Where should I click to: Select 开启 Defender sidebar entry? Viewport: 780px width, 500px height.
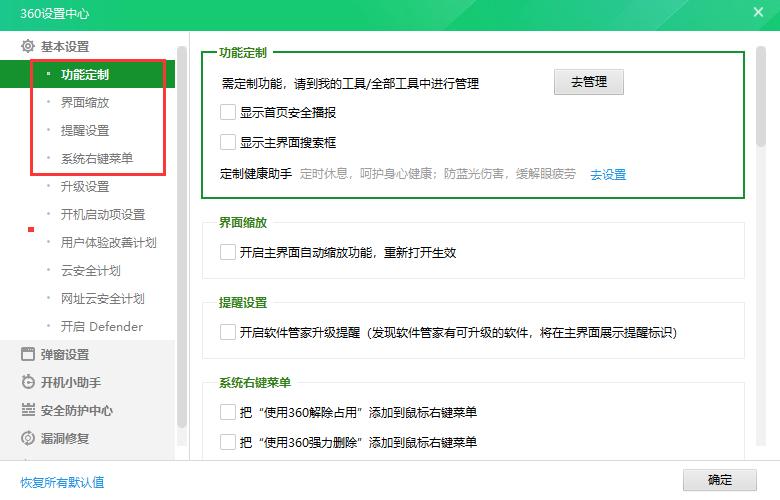click(x=102, y=326)
